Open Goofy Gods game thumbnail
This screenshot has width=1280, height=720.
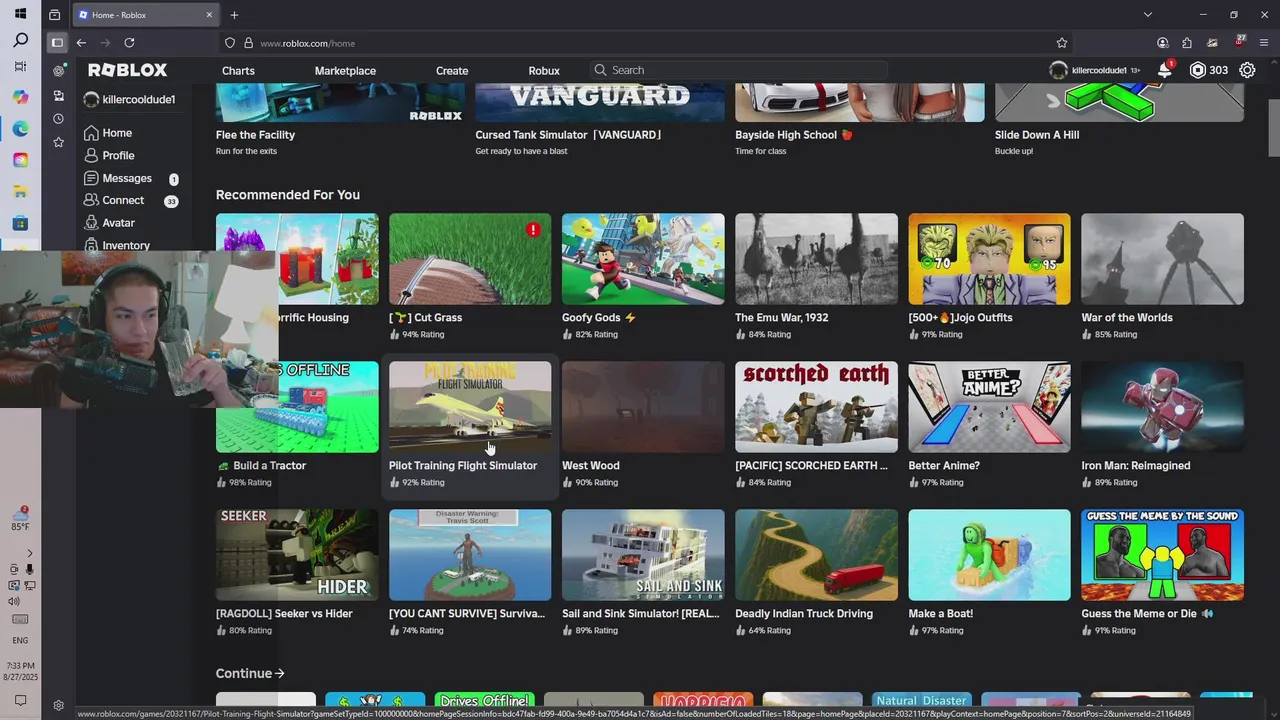click(x=643, y=259)
